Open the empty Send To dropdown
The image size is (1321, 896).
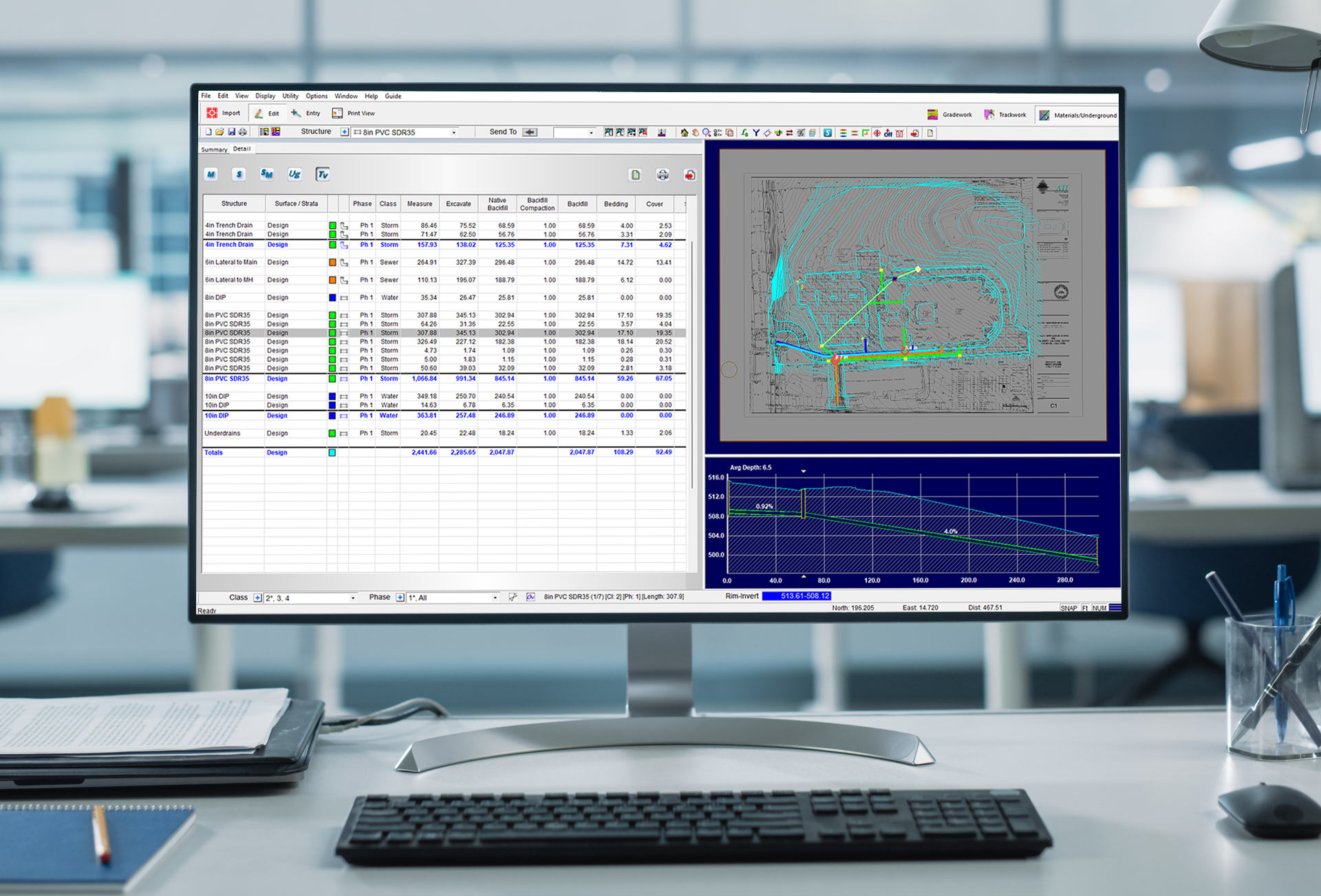pos(574,132)
